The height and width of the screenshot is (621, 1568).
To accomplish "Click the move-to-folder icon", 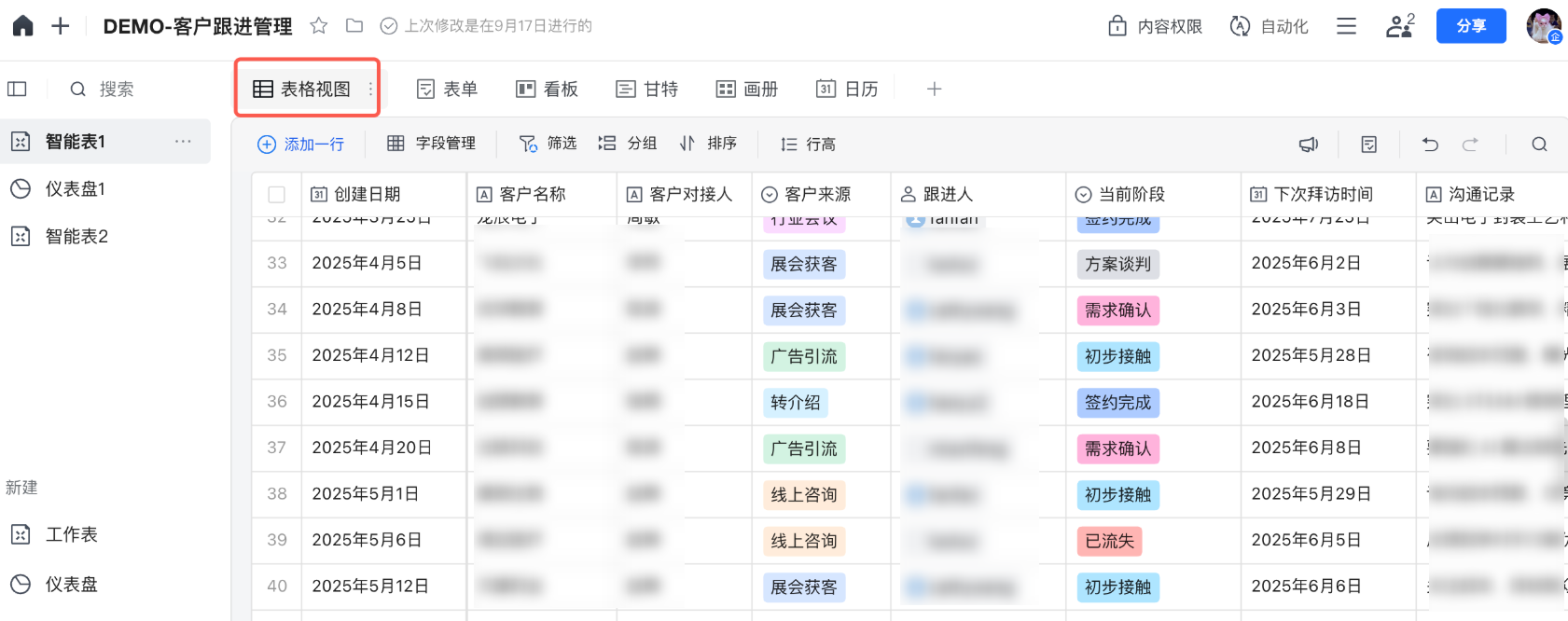I will (354, 26).
